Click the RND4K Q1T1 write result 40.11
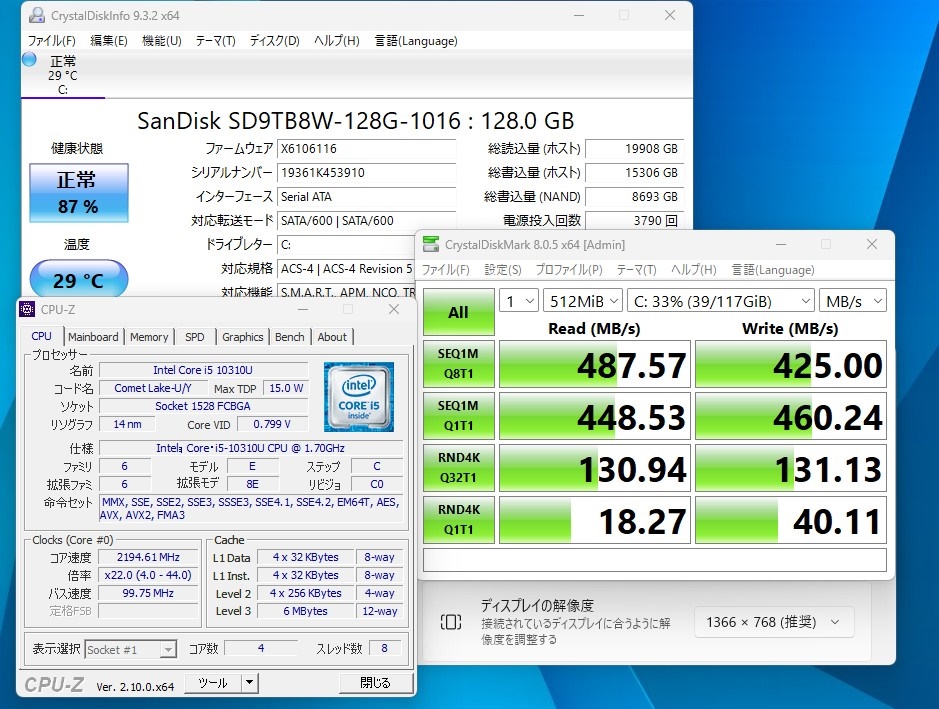939x709 pixels. point(790,520)
